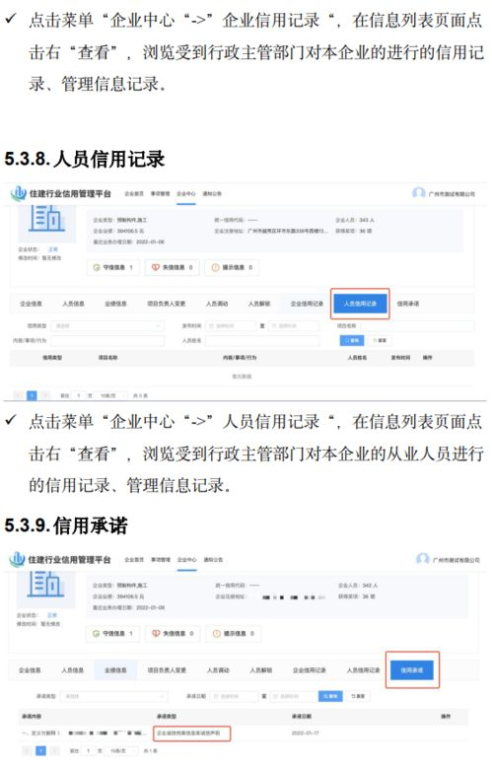Switch to 业绩信息 tab in 5.3.8 screenshot
The image size is (492, 768).
pyautogui.click(x=116, y=304)
